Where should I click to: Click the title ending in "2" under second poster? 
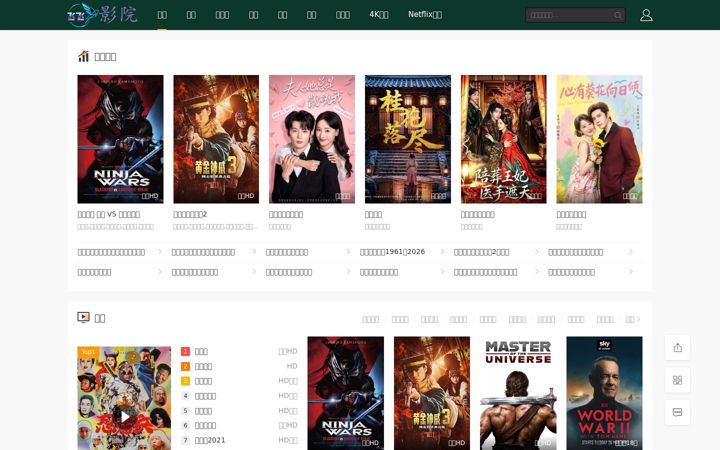(190, 214)
